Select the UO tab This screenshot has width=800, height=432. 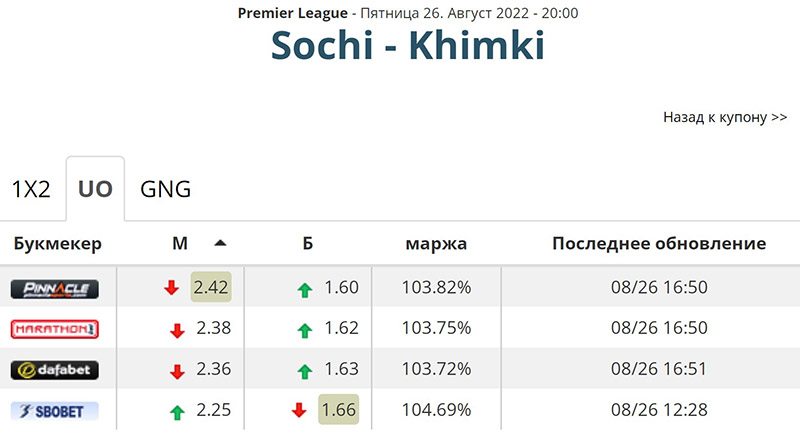click(x=95, y=189)
